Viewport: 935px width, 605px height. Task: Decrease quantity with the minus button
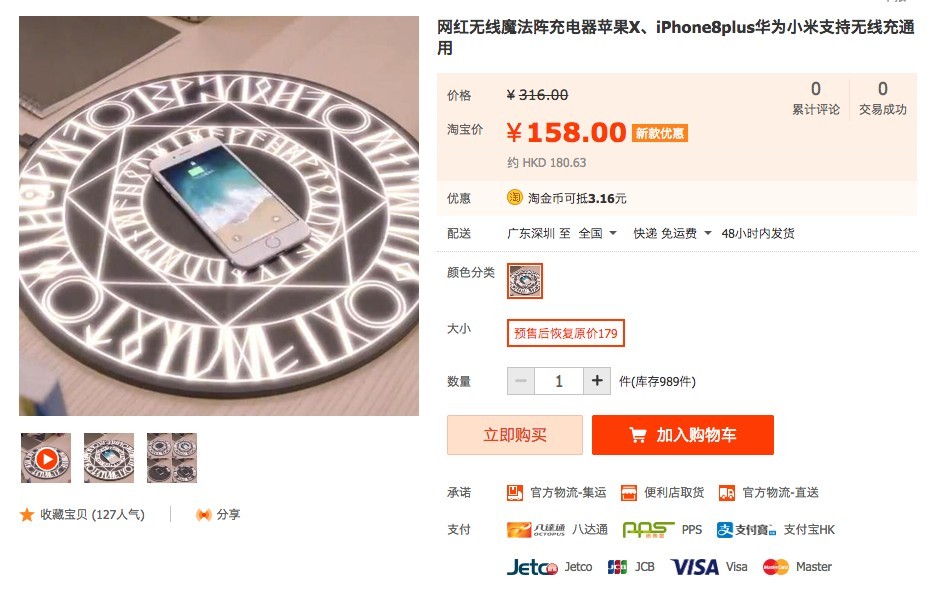point(521,381)
